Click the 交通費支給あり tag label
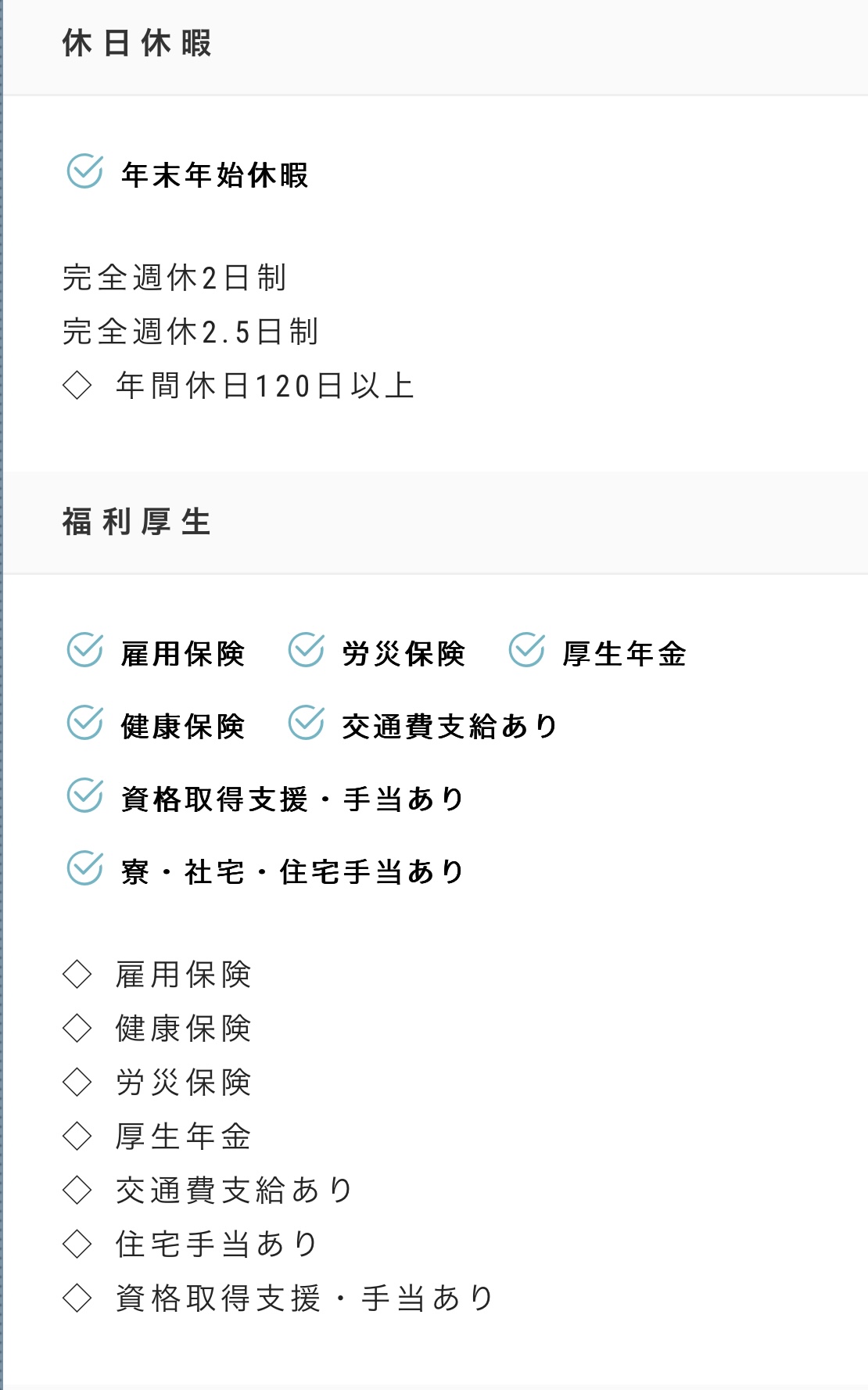The image size is (868, 1390). [x=450, y=727]
